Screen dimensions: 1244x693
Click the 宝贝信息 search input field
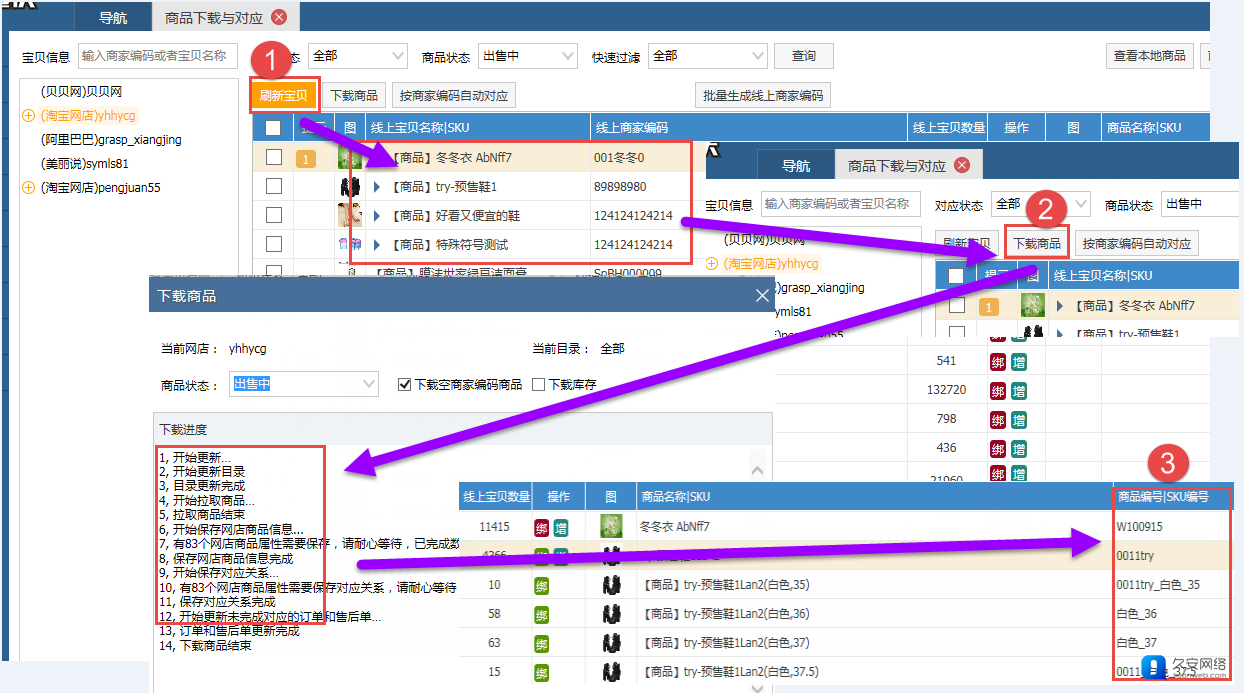155,56
